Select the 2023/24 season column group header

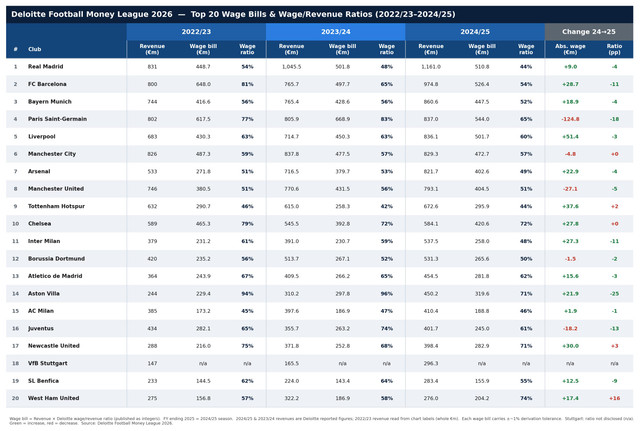[336, 32]
